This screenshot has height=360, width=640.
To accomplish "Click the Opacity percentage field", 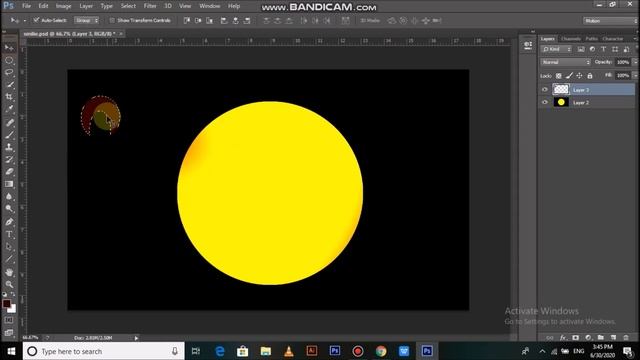I will [623, 62].
